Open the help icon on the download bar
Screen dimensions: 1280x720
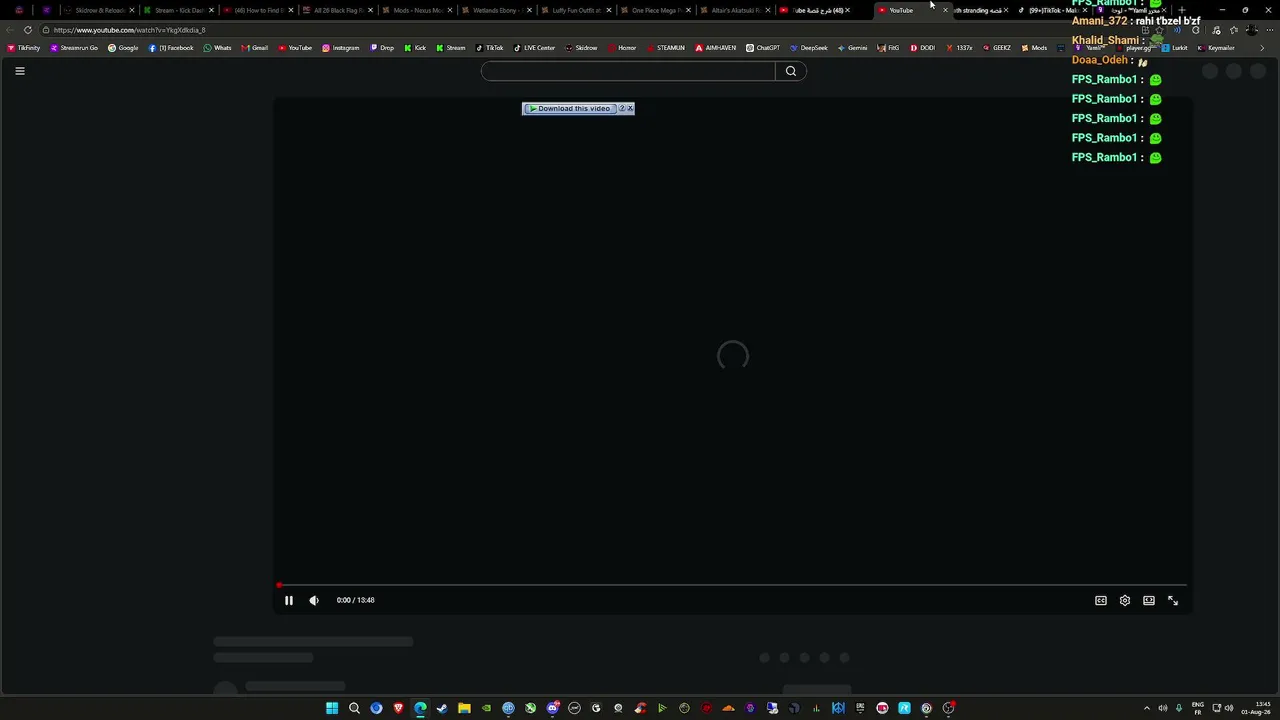coord(621,108)
